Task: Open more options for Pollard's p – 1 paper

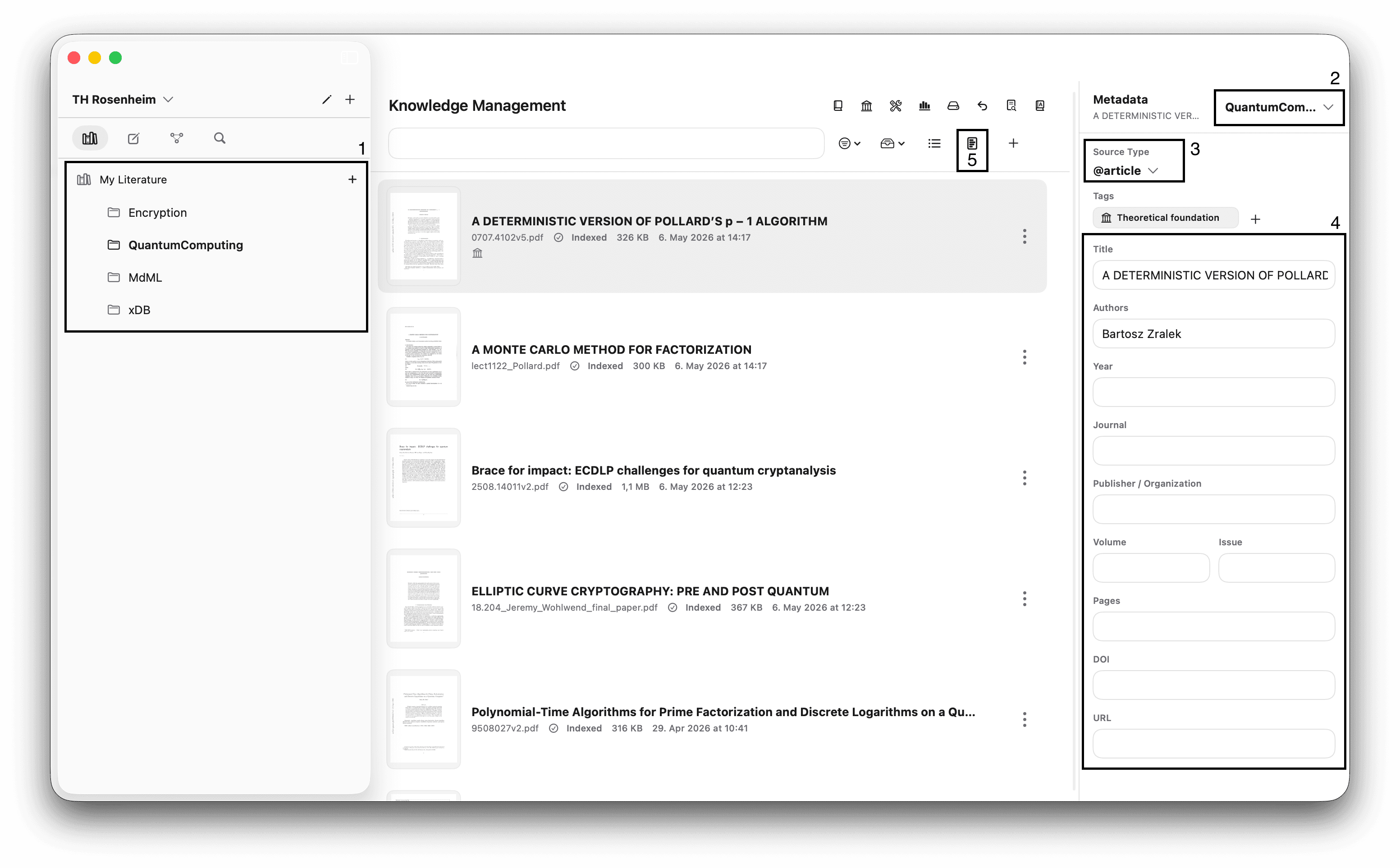Action: point(1024,237)
